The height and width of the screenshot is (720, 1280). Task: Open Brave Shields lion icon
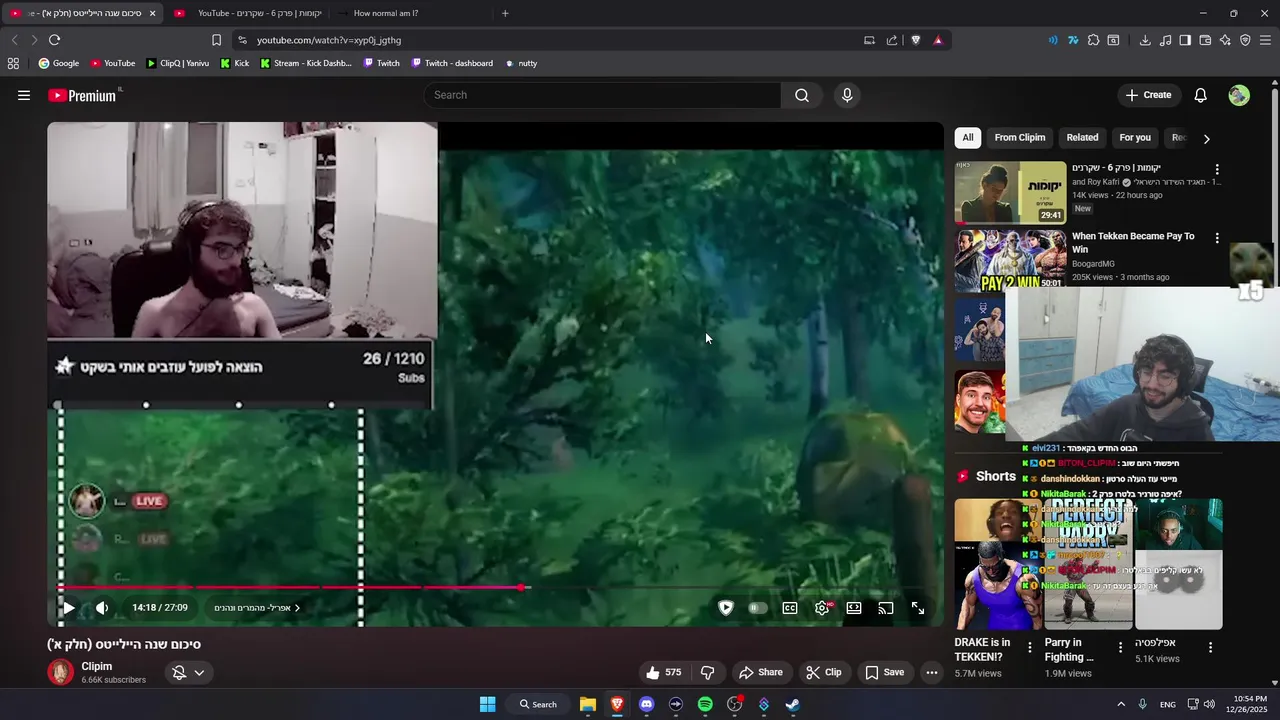coord(915,40)
